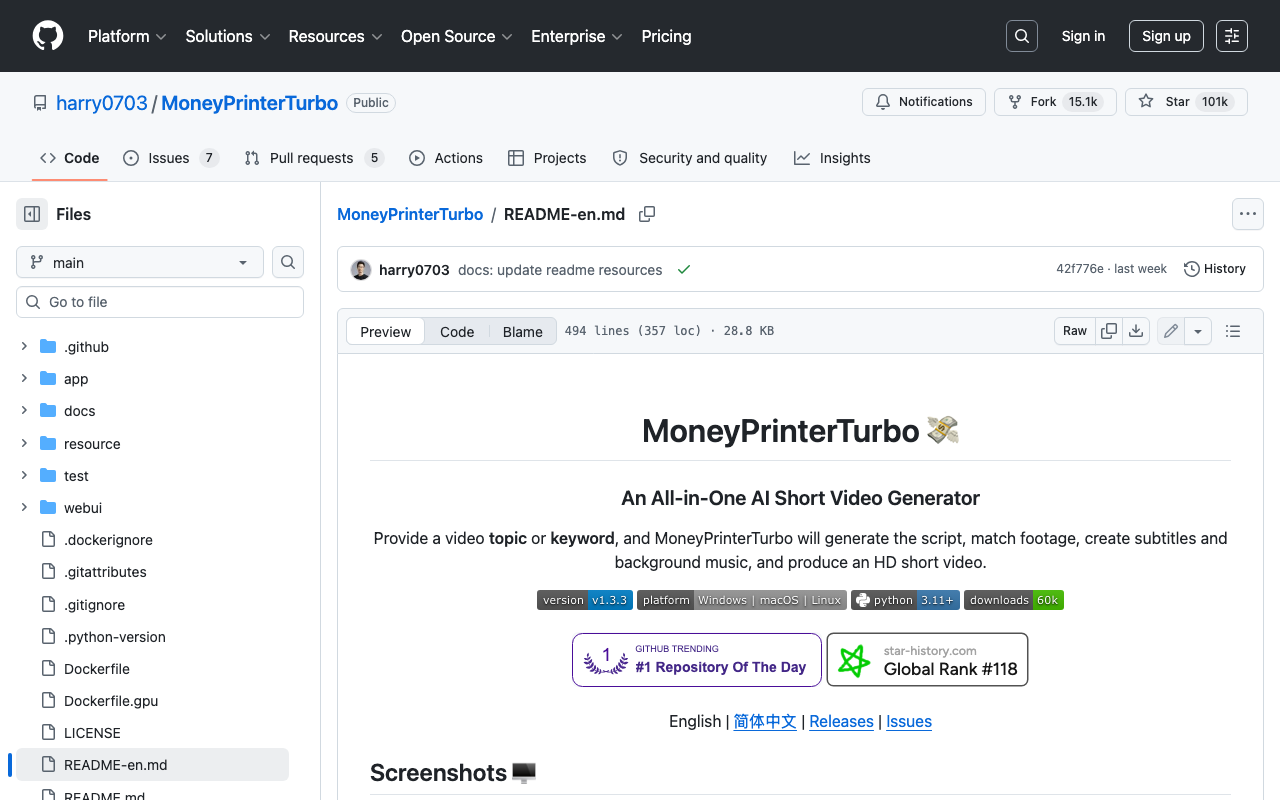Viewport: 1280px width, 800px height.
Task: Open the search magnifier in the header
Action: 1022,36
